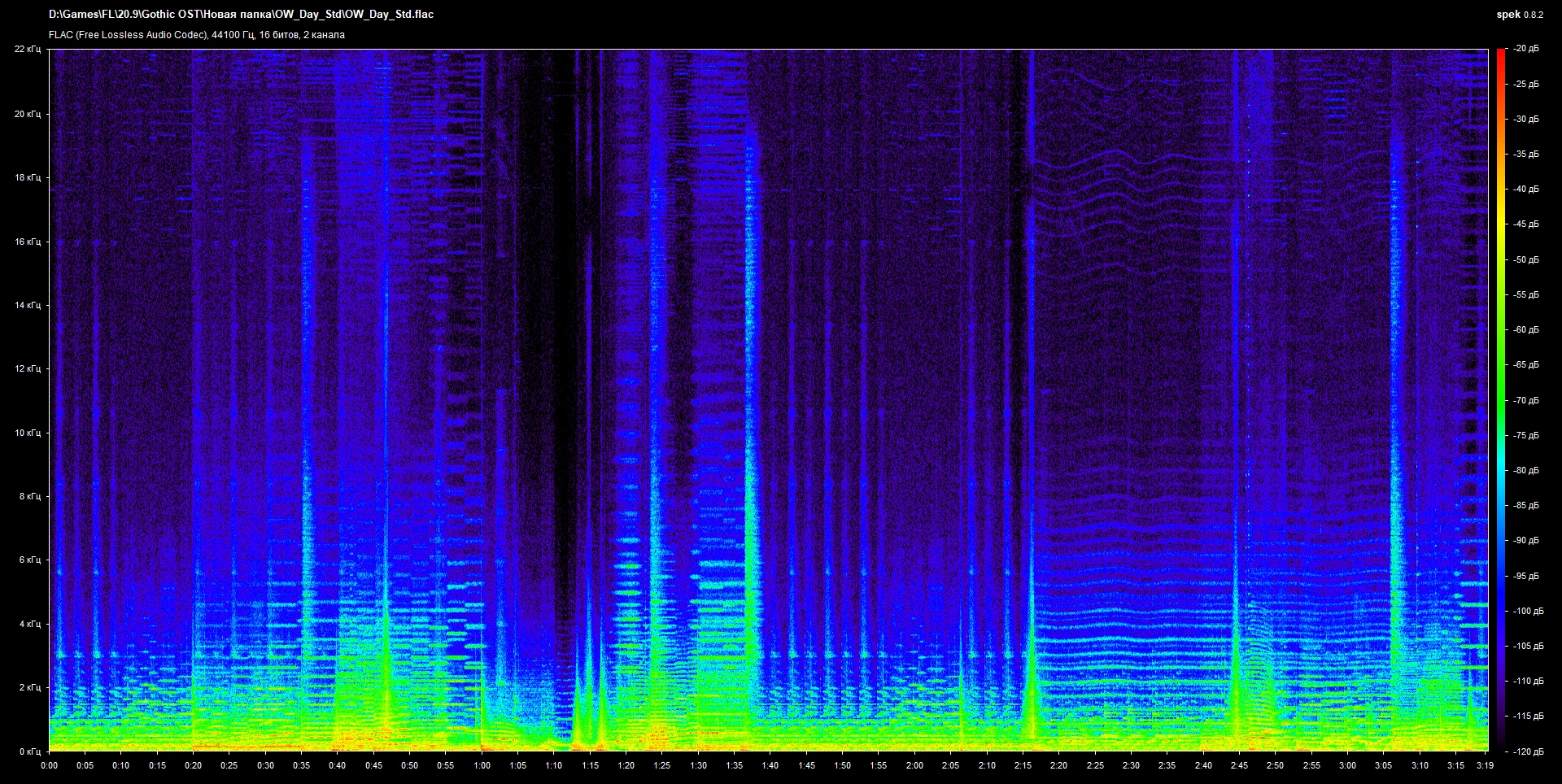Select the 22 кГц frequency axis label
Screen dimensions: 1562x784
pos(28,49)
